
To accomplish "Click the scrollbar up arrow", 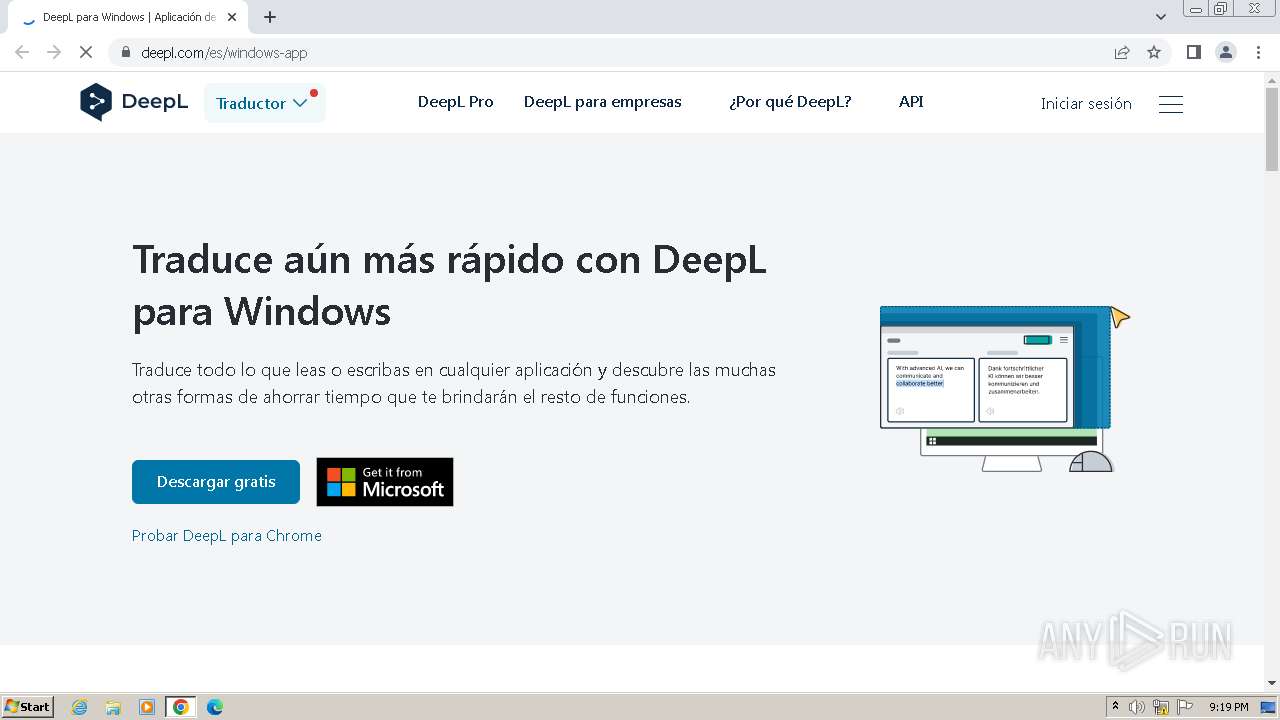I will point(1272,79).
